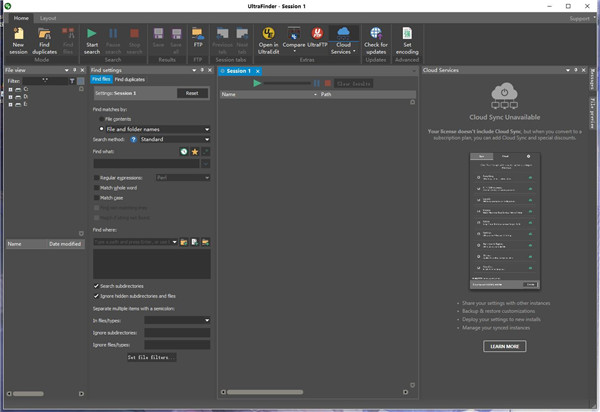Enable the Regular expressions checkbox
Viewport: 600px width, 412px height.
point(96,178)
